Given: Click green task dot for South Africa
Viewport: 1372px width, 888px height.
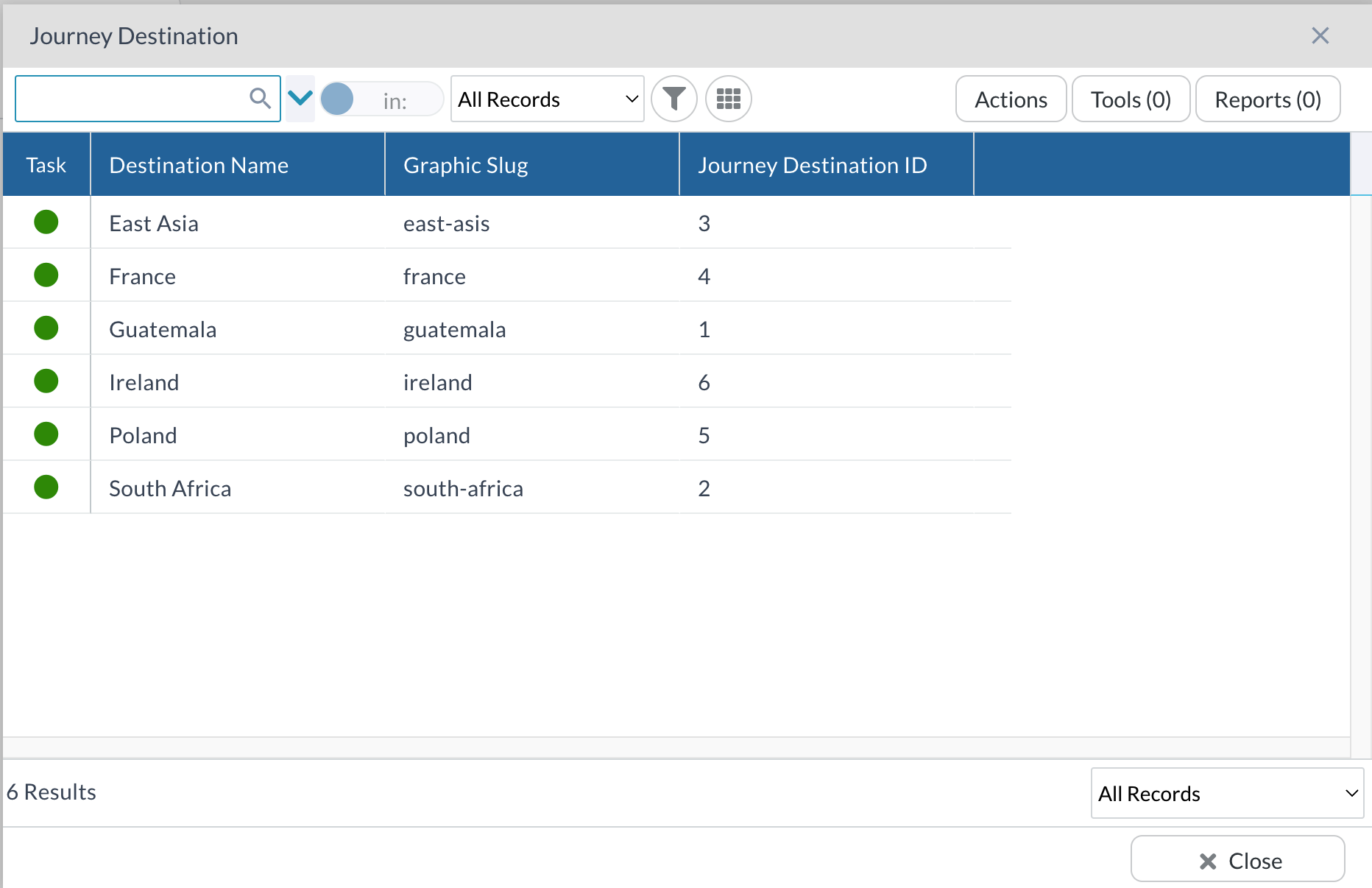Looking at the screenshot, I should tap(46, 487).
